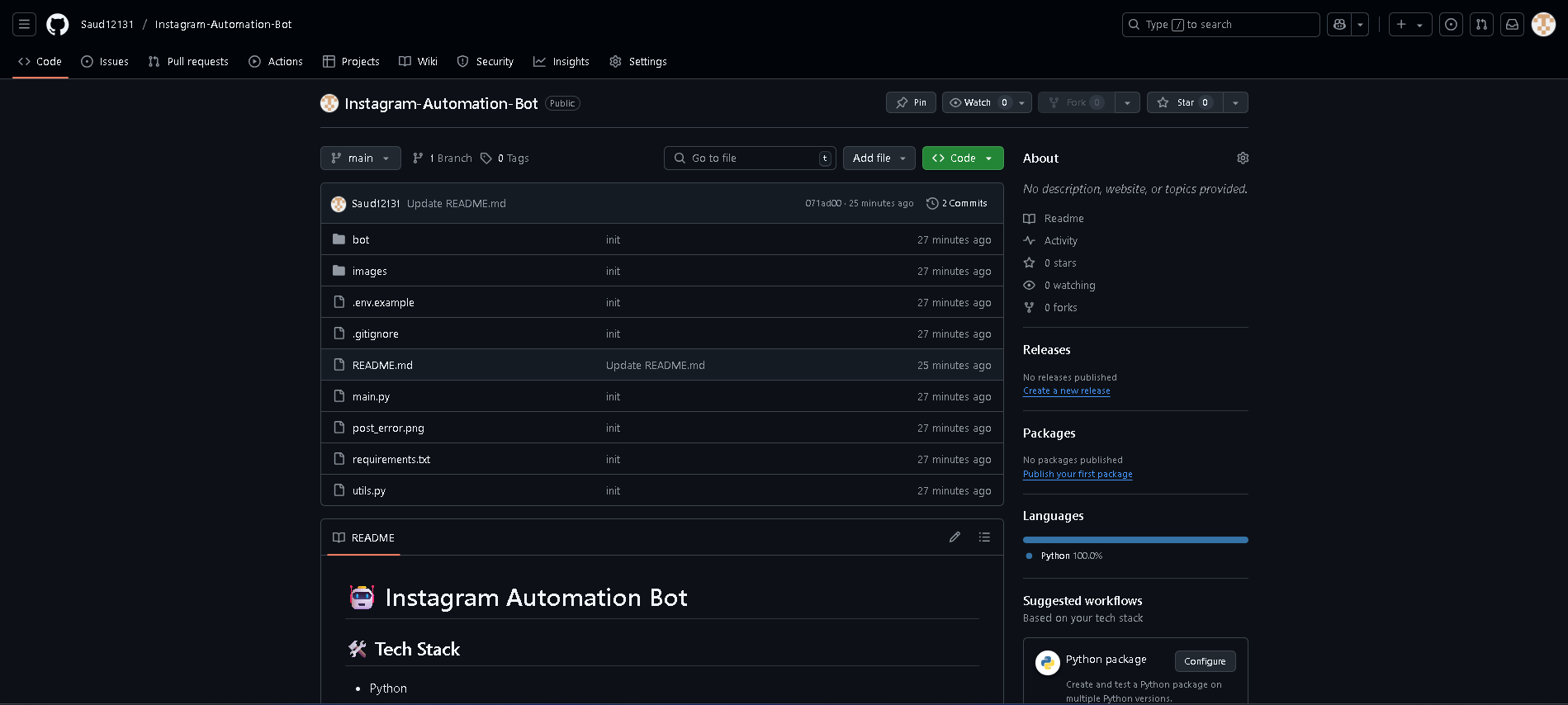
Task: Click the Saud12131 owner link
Action: (107, 25)
